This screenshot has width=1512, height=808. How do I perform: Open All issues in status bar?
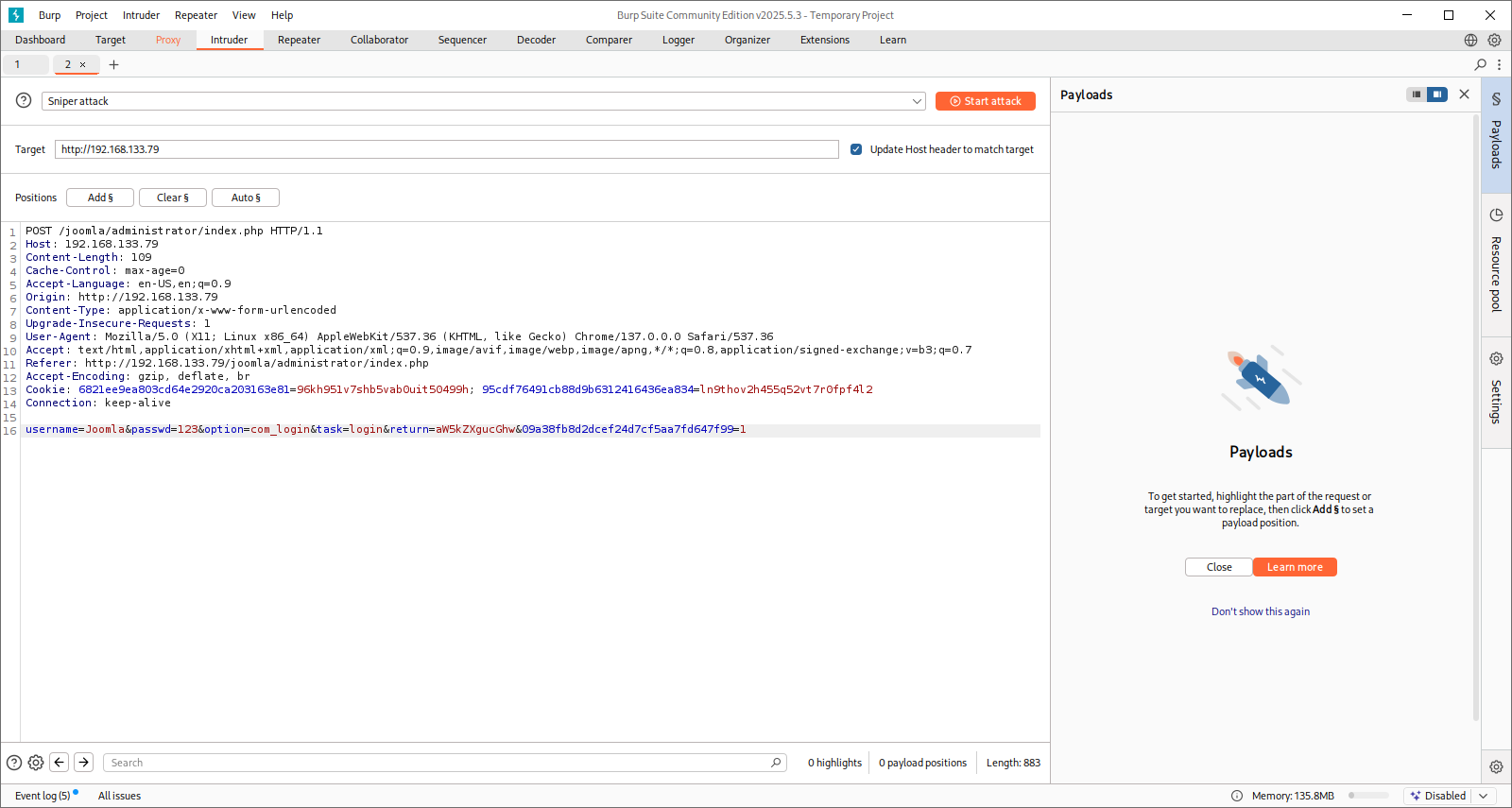[119, 796]
